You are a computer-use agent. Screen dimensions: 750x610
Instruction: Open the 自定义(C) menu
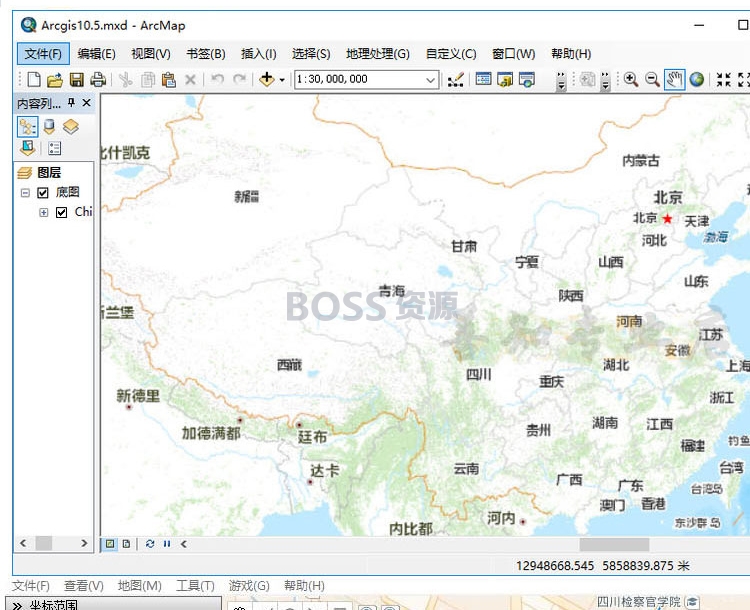click(x=451, y=54)
